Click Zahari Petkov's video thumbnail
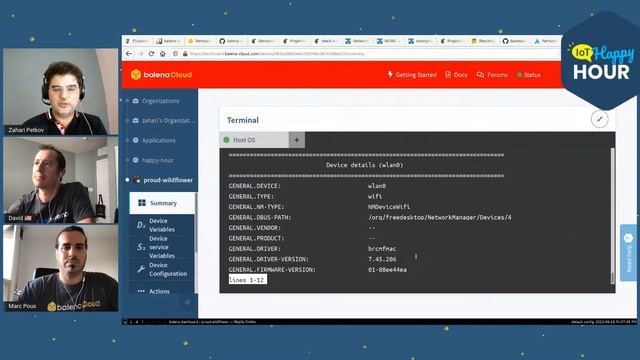The height and width of the screenshot is (360, 640). [x=61, y=91]
